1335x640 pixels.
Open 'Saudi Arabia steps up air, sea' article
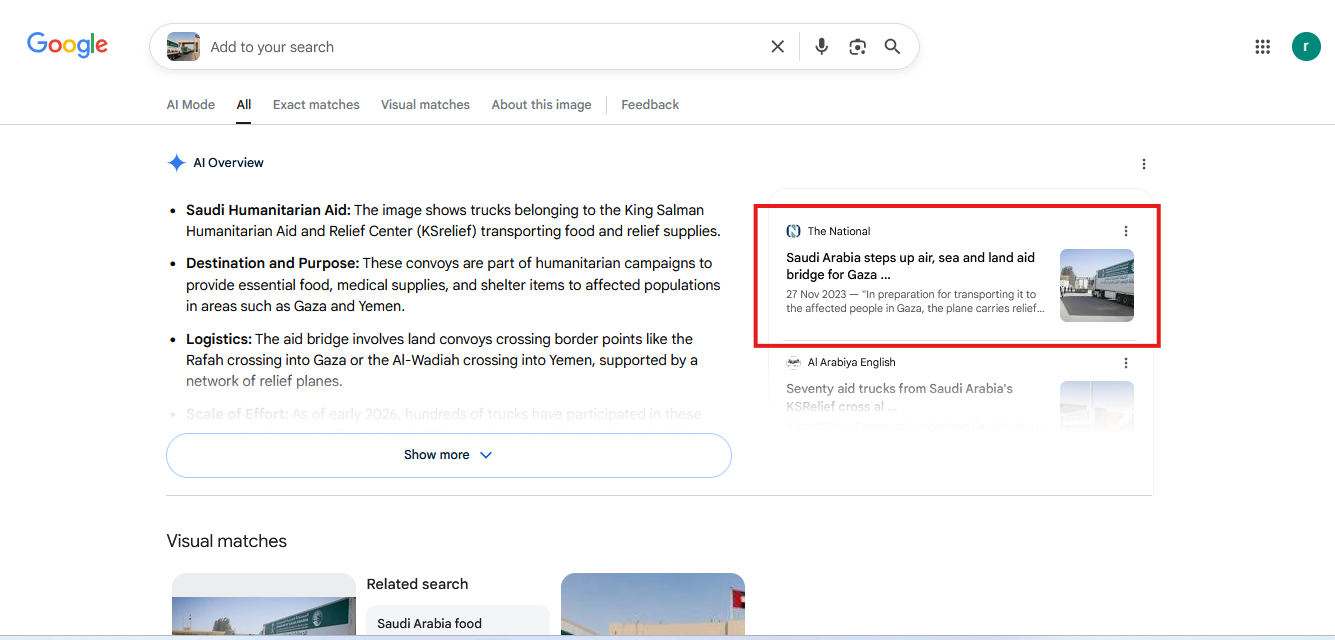910,266
